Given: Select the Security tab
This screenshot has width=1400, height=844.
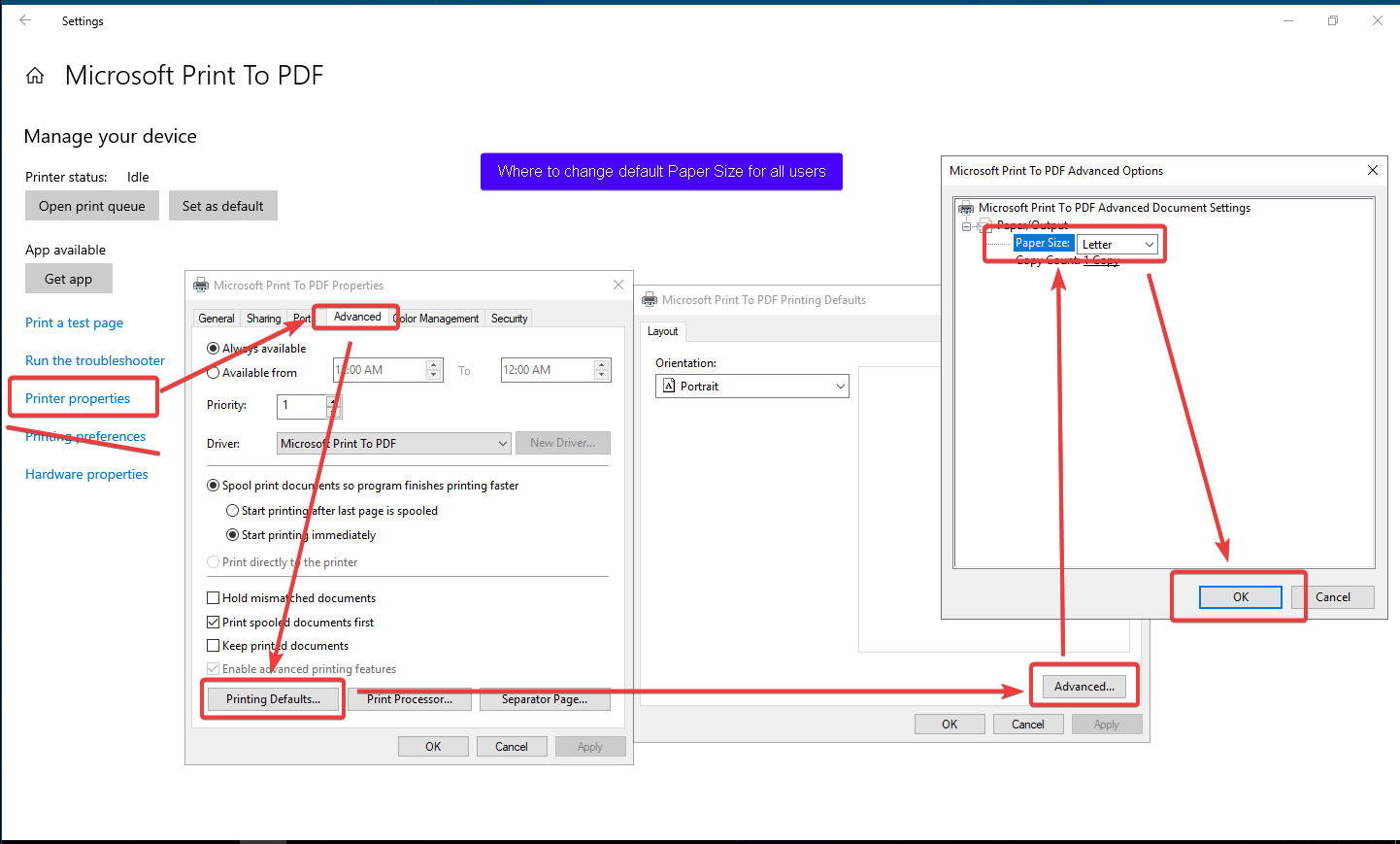Looking at the screenshot, I should (x=510, y=319).
